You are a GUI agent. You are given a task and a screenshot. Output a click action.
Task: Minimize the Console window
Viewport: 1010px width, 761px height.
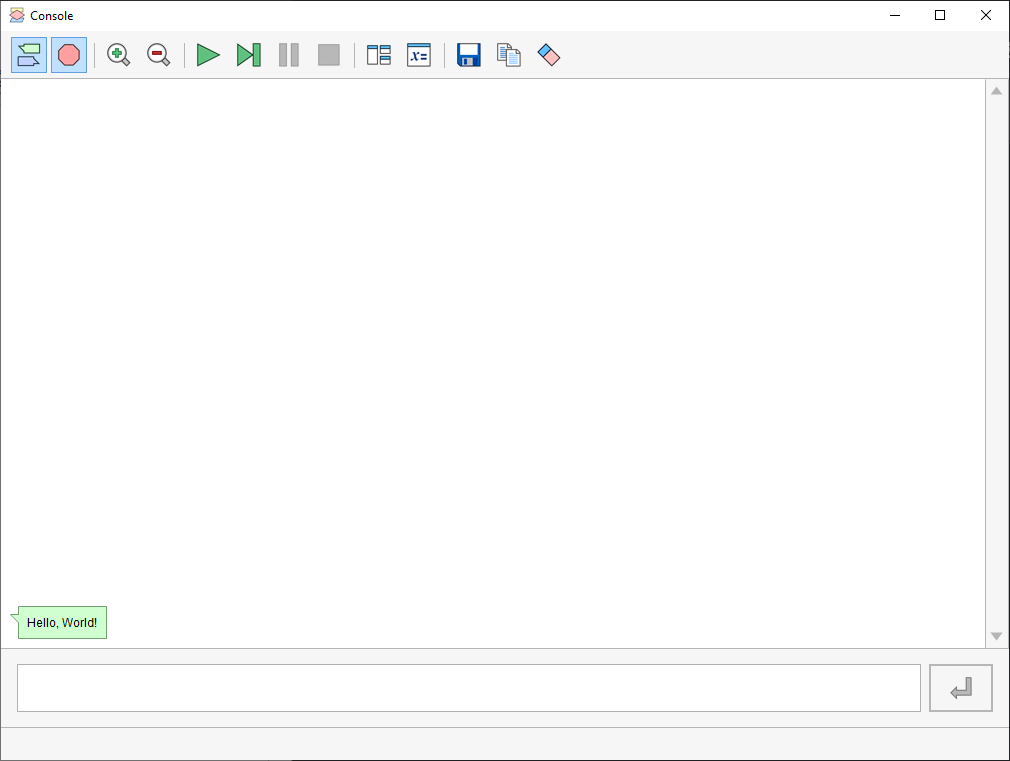[x=895, y=15]
